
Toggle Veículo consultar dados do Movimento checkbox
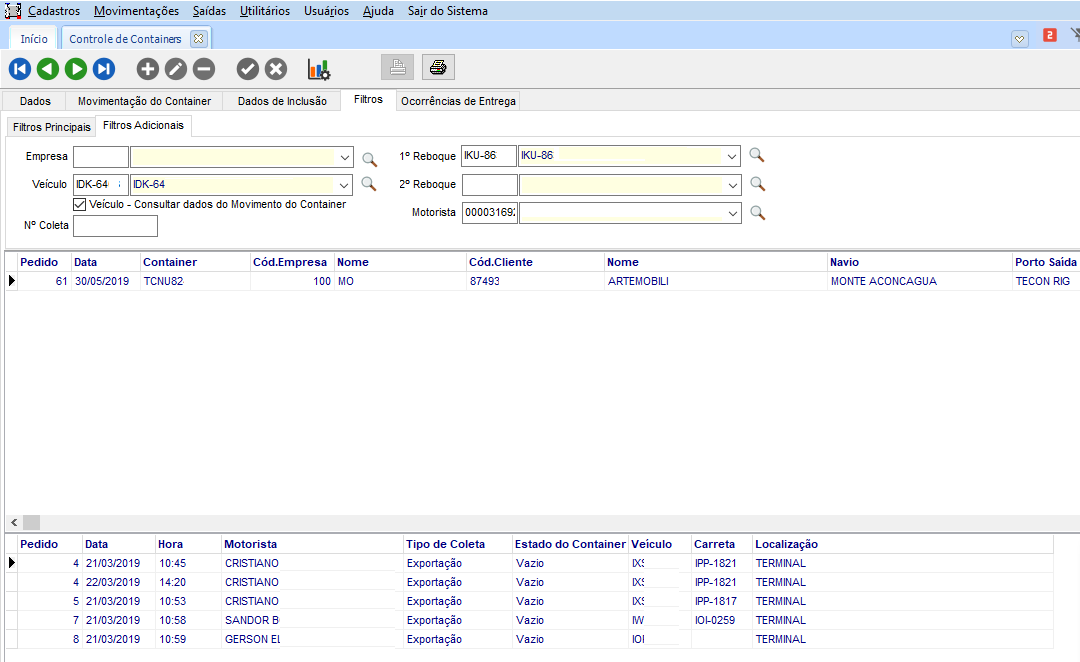(80, 204)
